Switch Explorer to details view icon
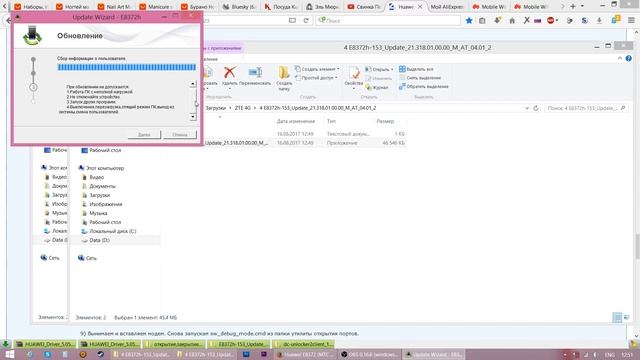640x360 pixels. pos(617,317)
